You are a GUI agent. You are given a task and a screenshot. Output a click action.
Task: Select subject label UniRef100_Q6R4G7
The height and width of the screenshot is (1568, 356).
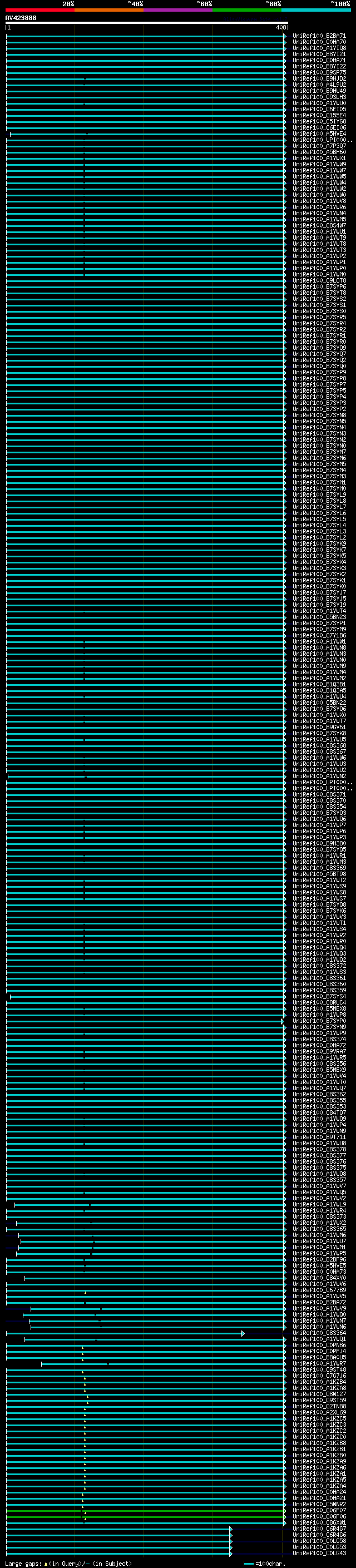(x=319, y=1529)
